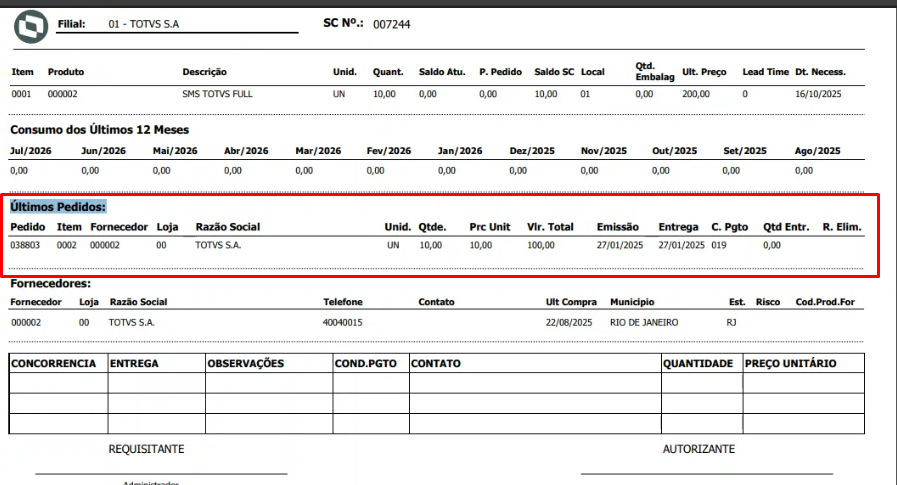
Task: Click the CONCORRENCIA table header
Action: [54, 364]
